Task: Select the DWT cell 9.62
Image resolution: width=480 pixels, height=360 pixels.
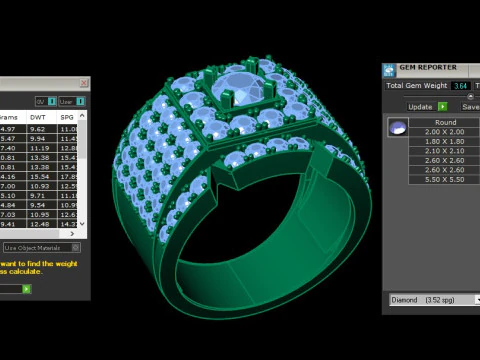Action: [x=42, y=129]
